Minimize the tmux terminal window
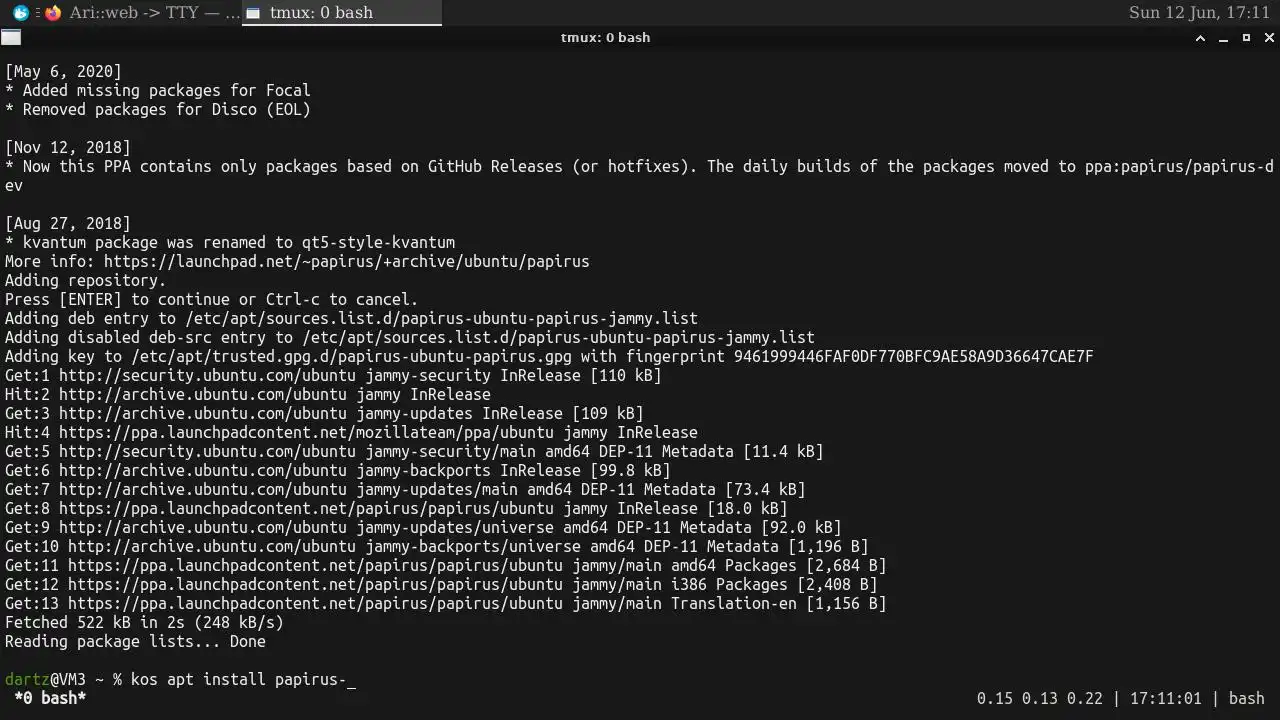Image resolution: width=1280 pixels, height=720 pixels. coord(1223,38)
